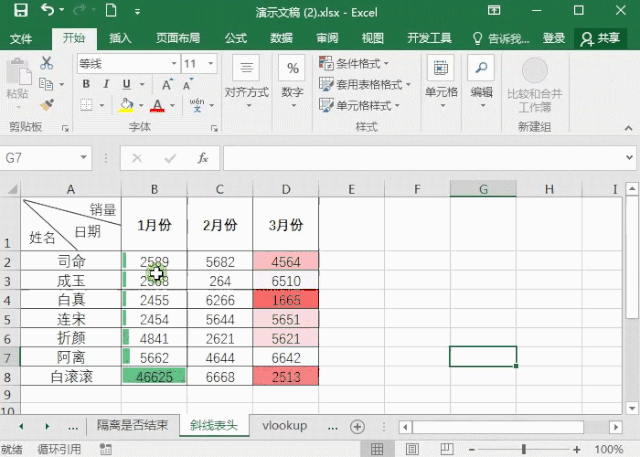This screenshot has width=640, height=457.
Task: Open 编辑 editing group button
Action: pyautogui.click(x=482, y=82)
